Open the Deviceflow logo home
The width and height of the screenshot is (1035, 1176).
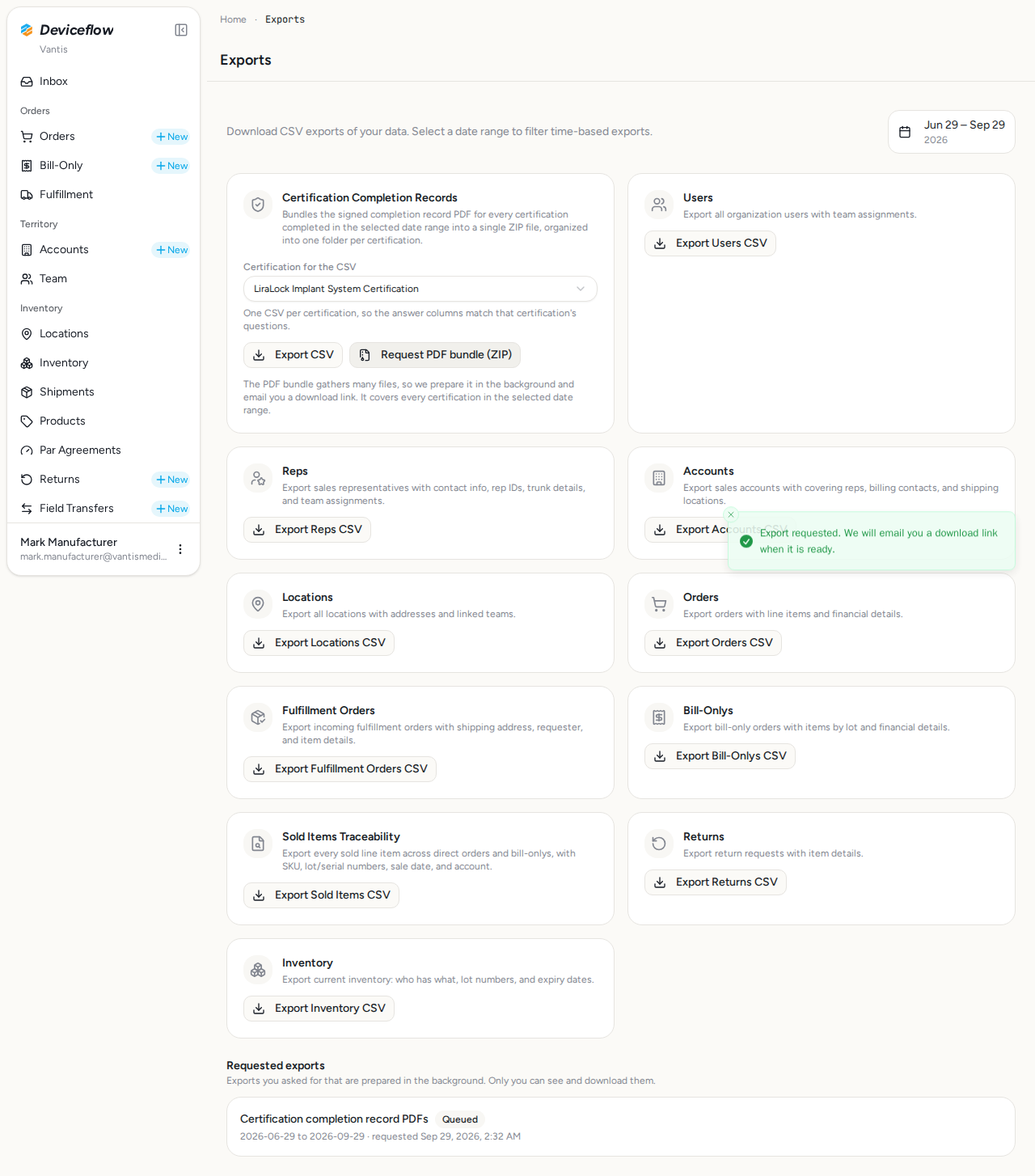(x=67, y=30)
